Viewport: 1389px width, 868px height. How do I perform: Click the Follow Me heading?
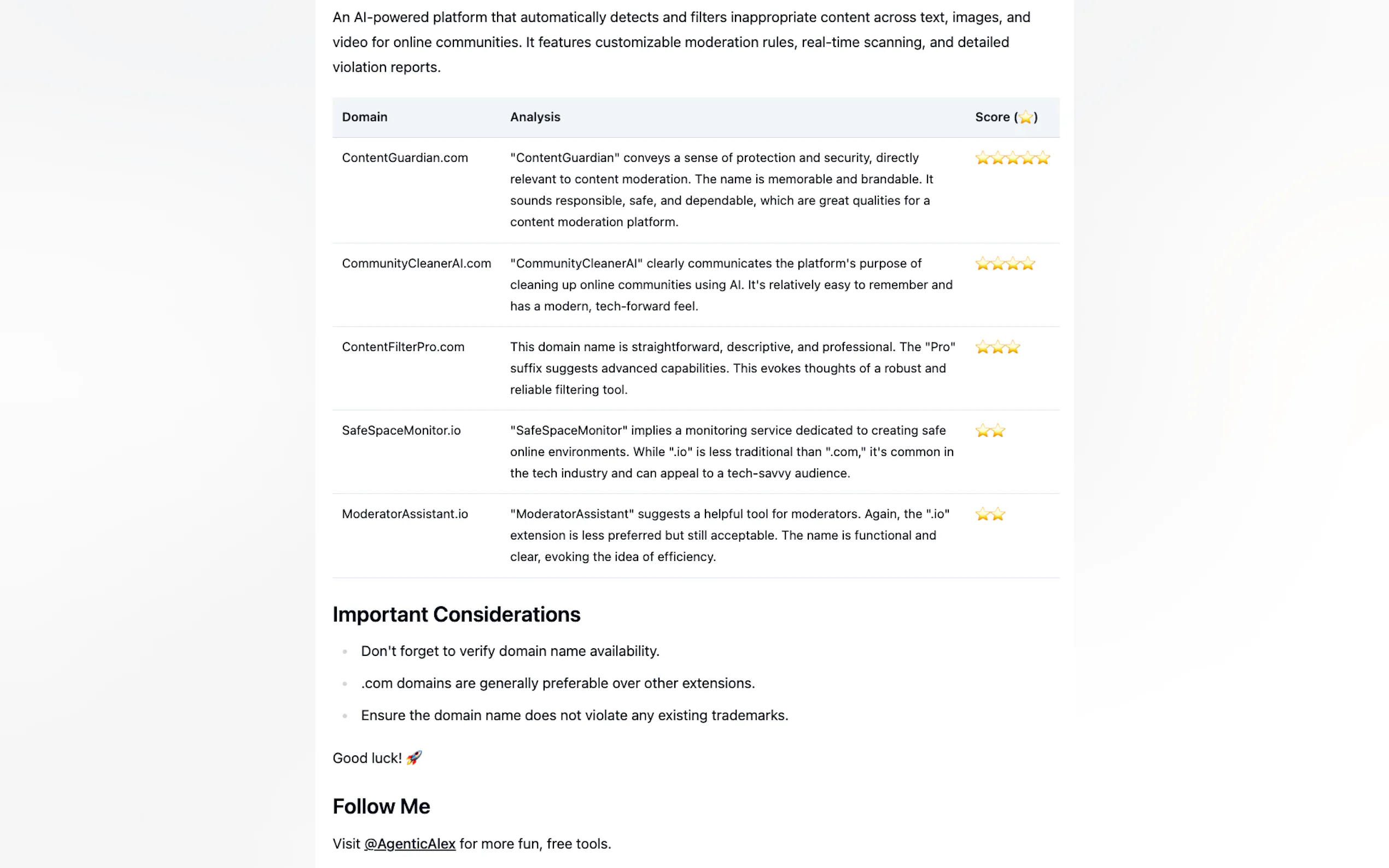click(x=381, y=806)
